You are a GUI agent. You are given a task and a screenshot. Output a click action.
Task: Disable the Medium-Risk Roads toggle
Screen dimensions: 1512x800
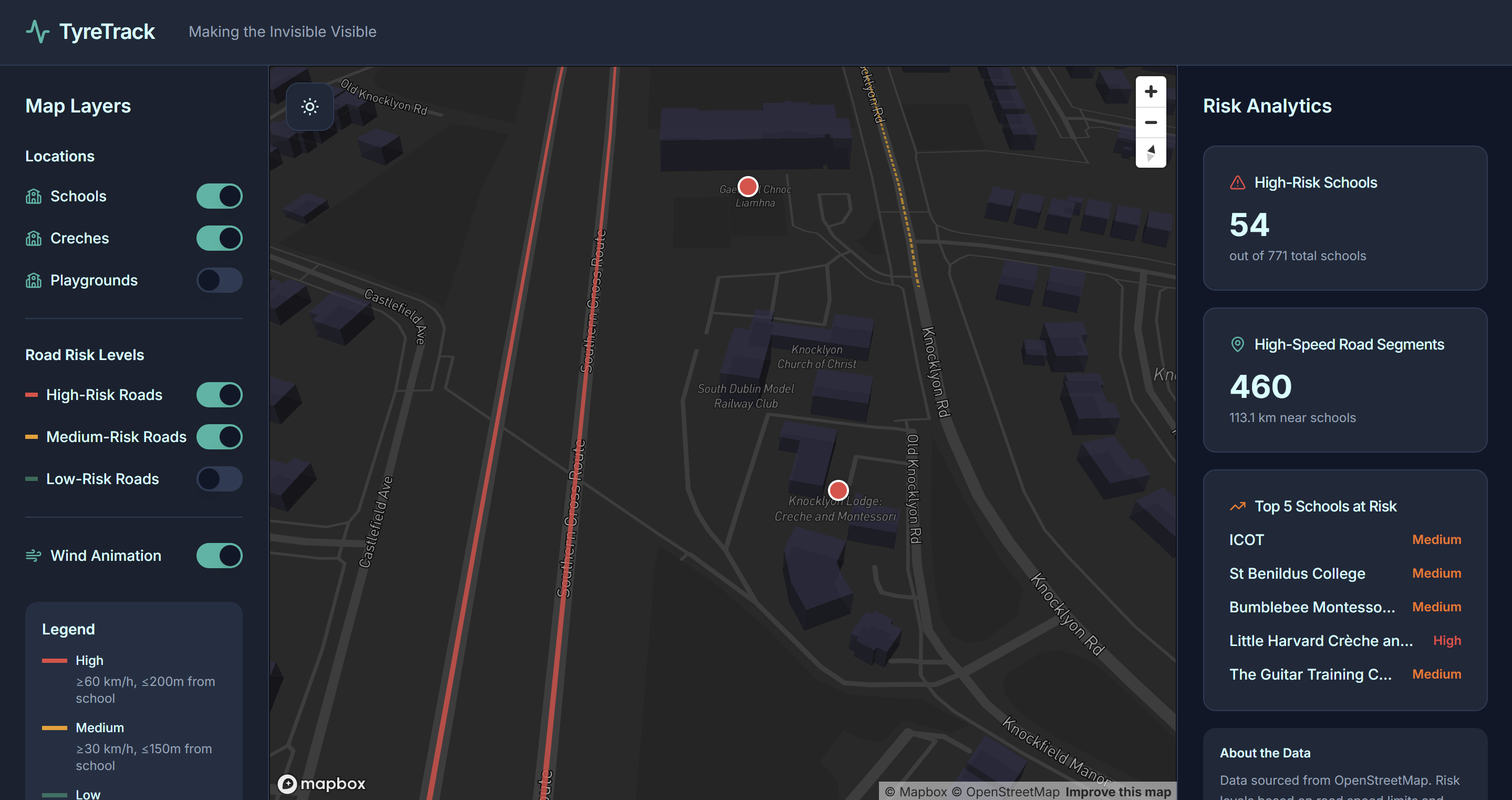[x=219, y=436]
